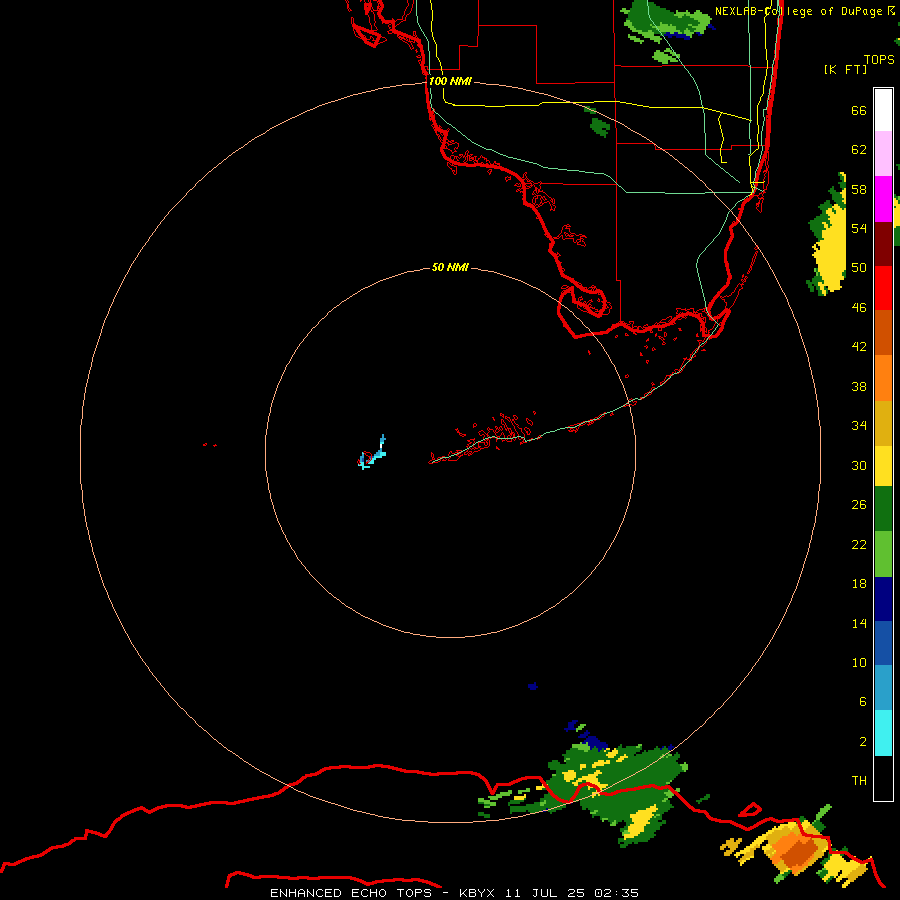Click the legend value 66
This screenshot has height=900, width=900.
[859, 111]
